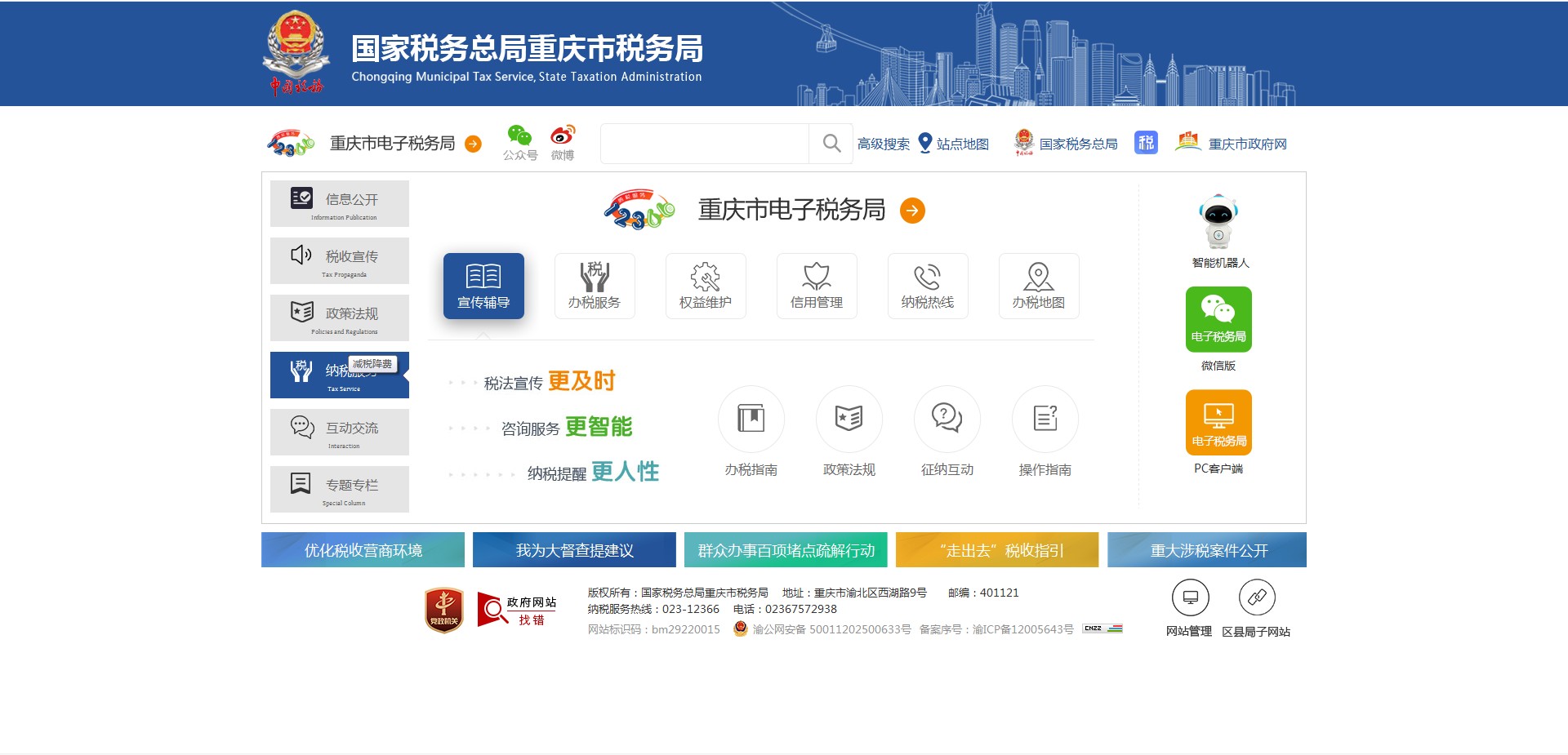Open the green 电子税务局 微信版 icon
This screenshot has width=1568, height=755.
click(x=1218, y=319)
